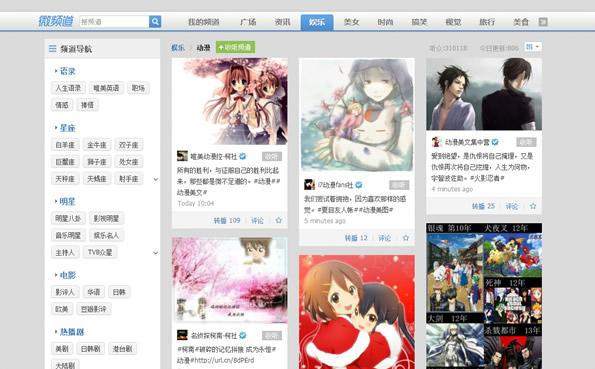Favorite the post with 转播 12 via its star
Image resolution: width=595 pixels, height=369 pixels.
coord(406,238)
